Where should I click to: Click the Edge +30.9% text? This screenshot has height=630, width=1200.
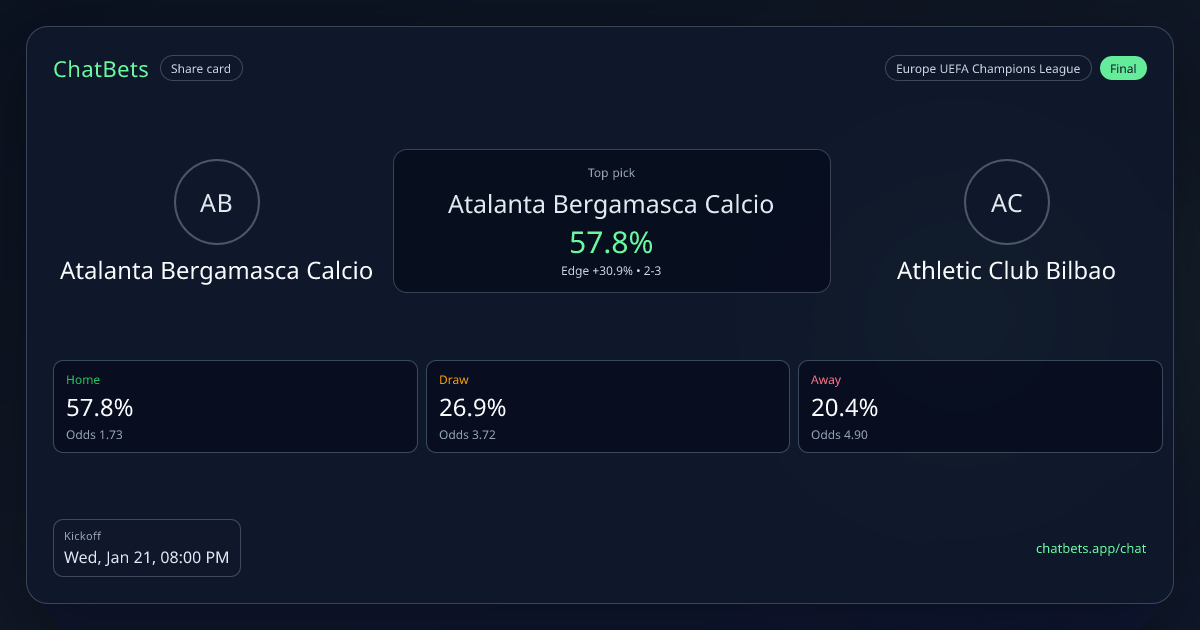(x=599, y=271)
